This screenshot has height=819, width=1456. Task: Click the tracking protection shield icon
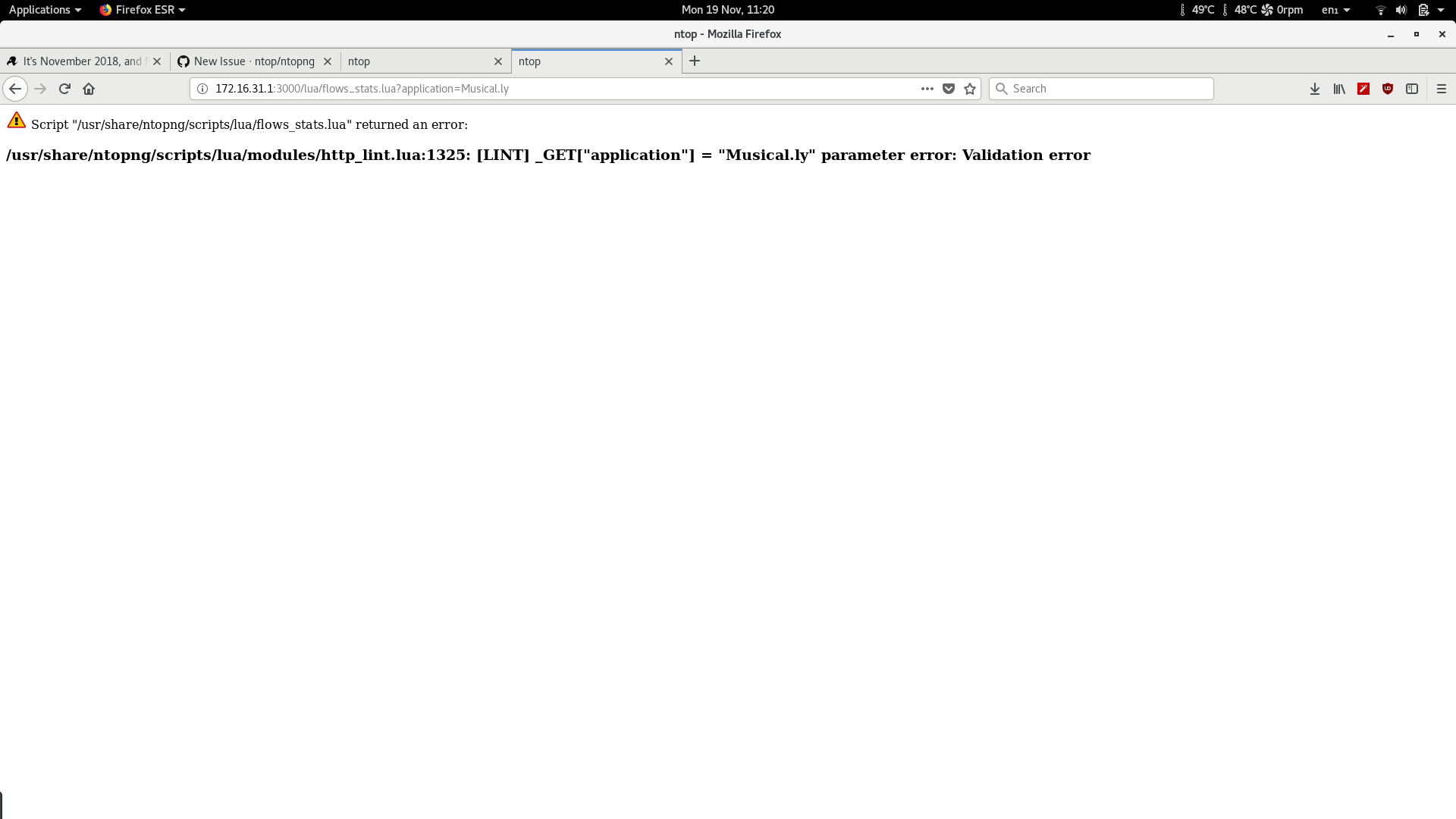click(x=948, y=89)
